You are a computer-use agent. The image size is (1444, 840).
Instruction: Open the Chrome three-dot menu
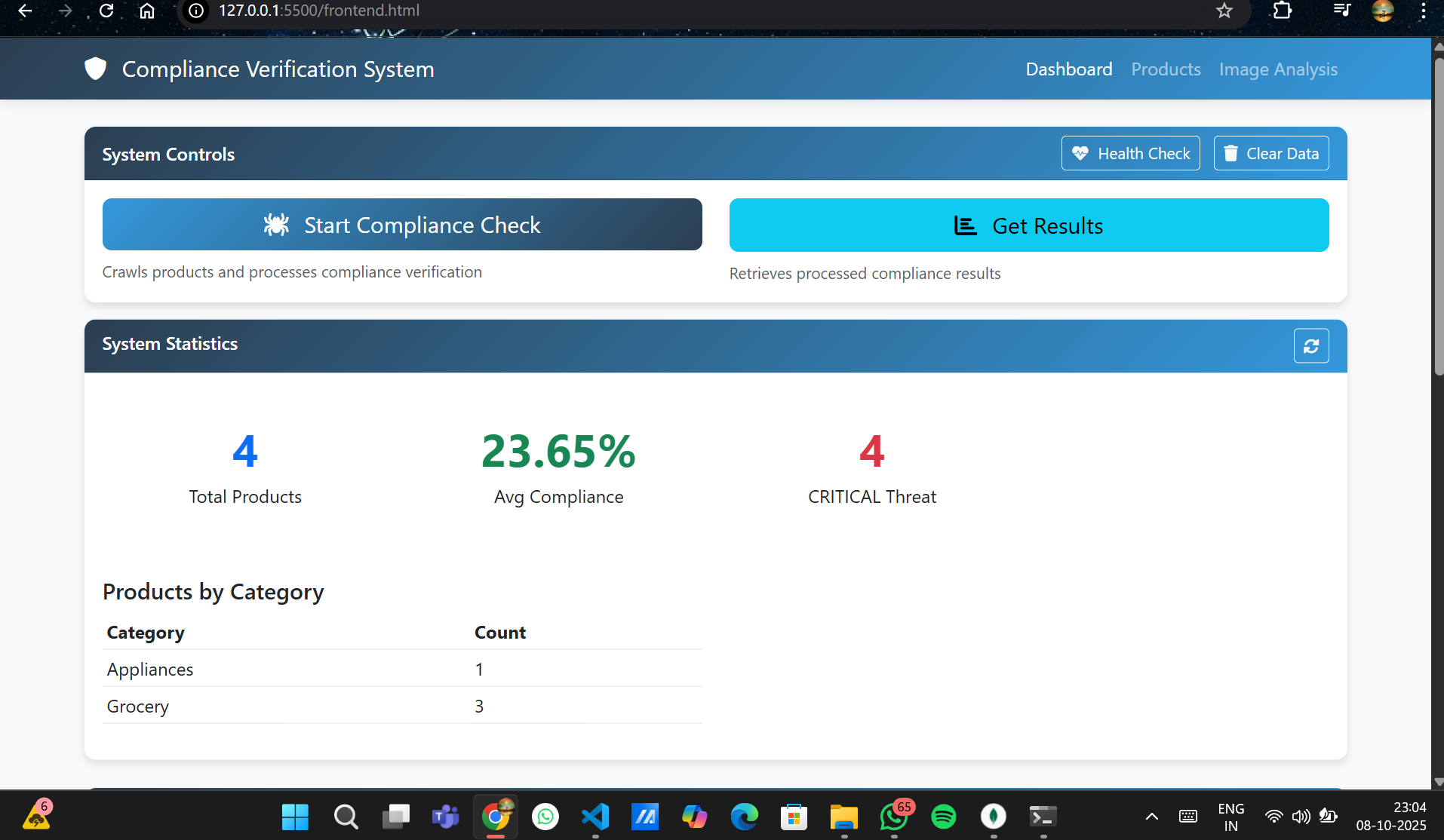point(1424,11)
